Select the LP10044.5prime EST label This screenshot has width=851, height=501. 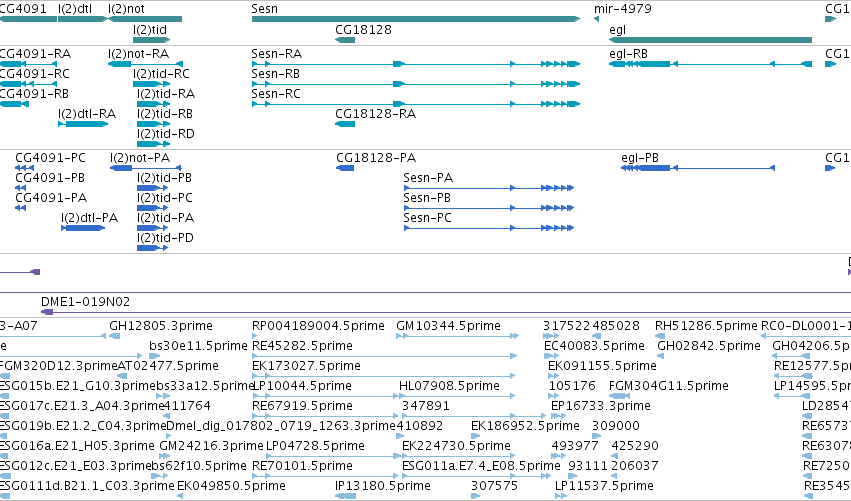point(302,386)
